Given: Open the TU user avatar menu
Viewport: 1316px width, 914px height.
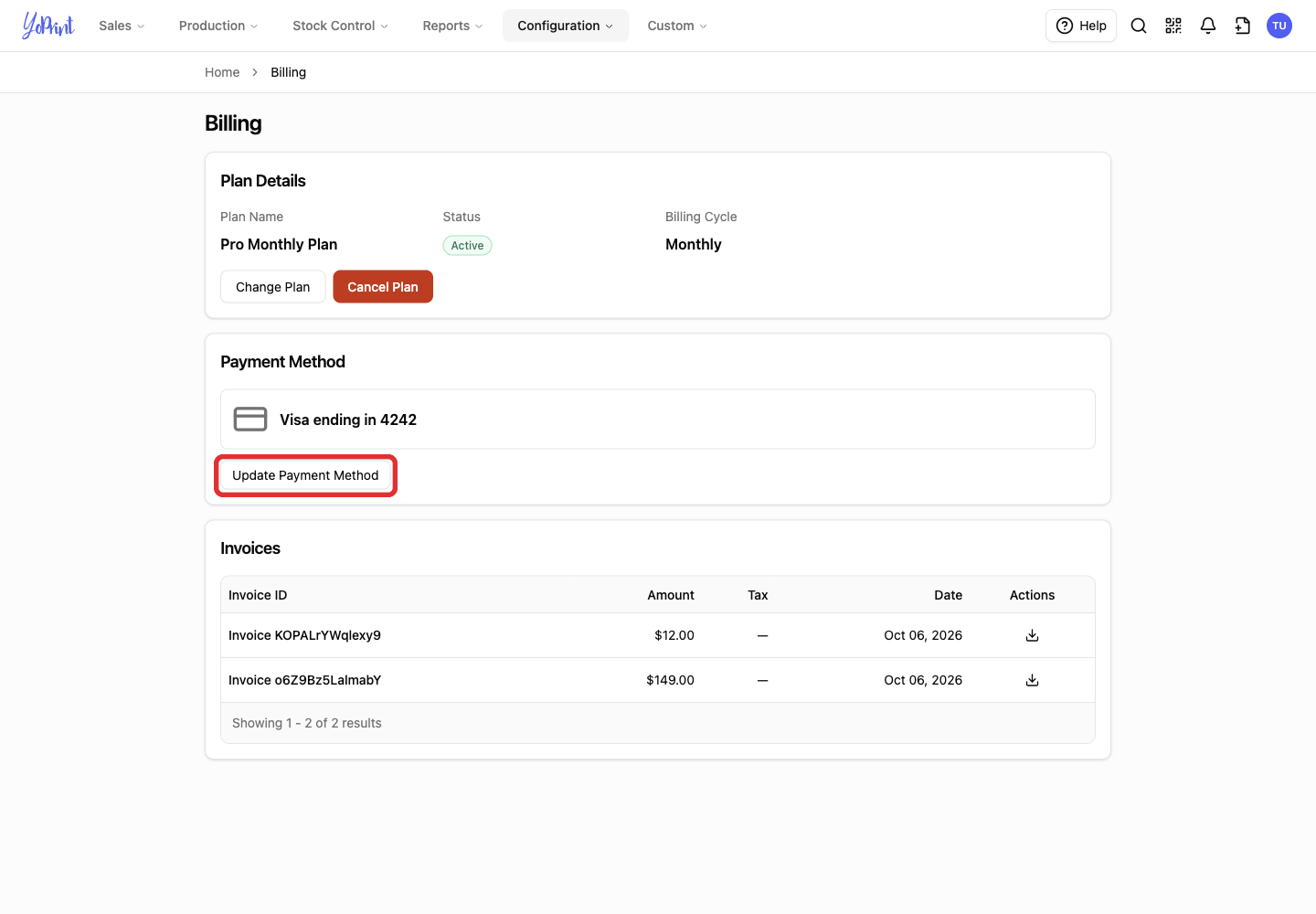Looking at the screenshot, I should click(x=1279, y=26).
